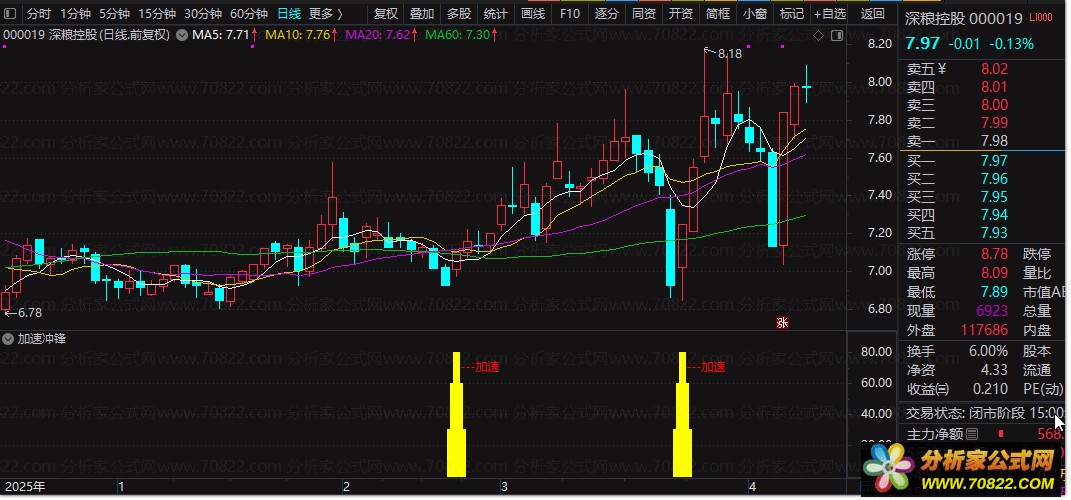Click the 买一 price 7.97
Image resolution: width=1071 pixels, height=500 pixels.
(x=994, y=161)
